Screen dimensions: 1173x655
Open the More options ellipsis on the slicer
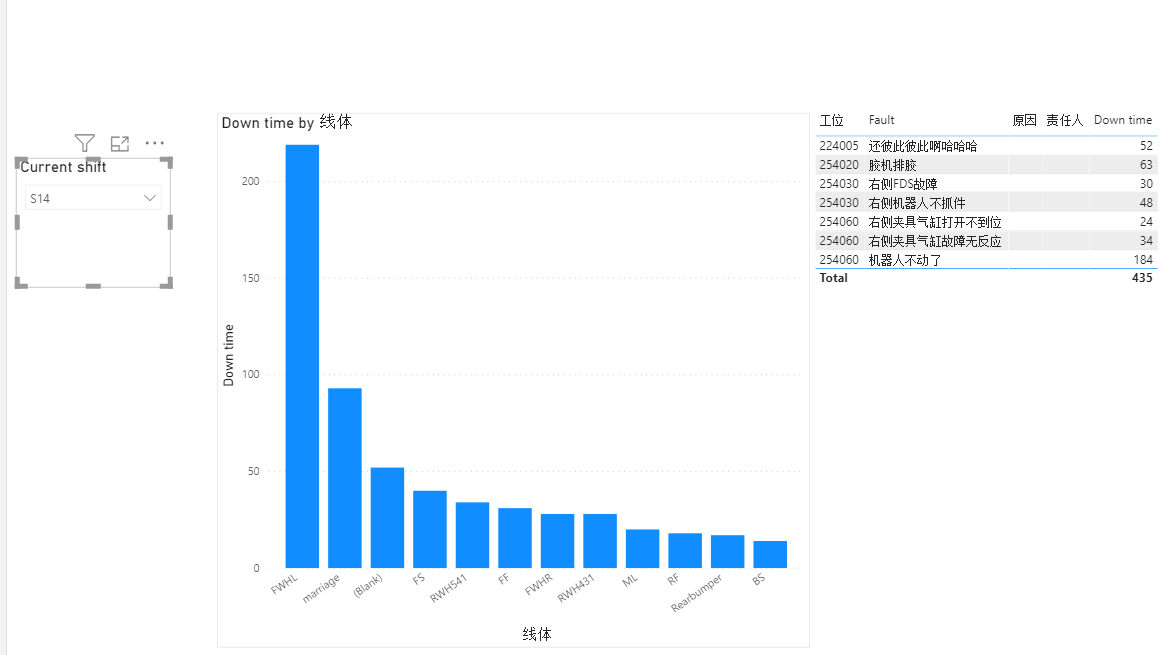click(155, 143)
